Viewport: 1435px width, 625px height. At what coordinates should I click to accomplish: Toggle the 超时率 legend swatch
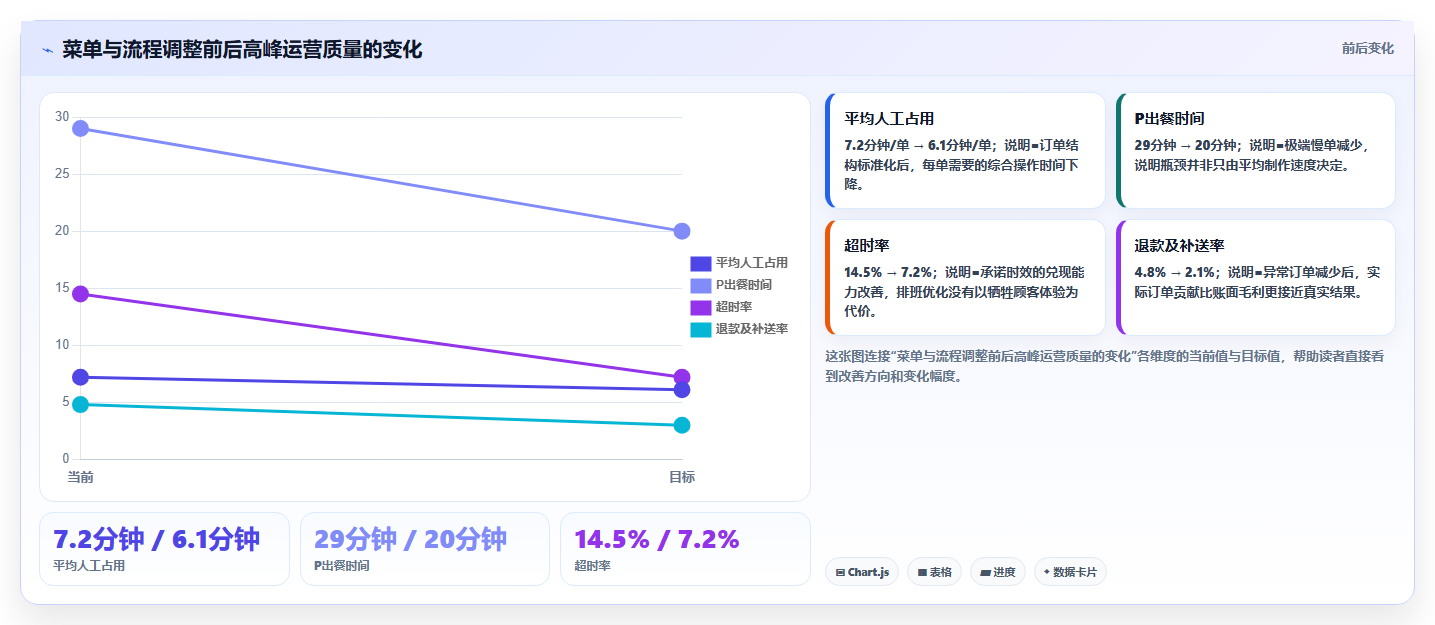pos(701,307)
